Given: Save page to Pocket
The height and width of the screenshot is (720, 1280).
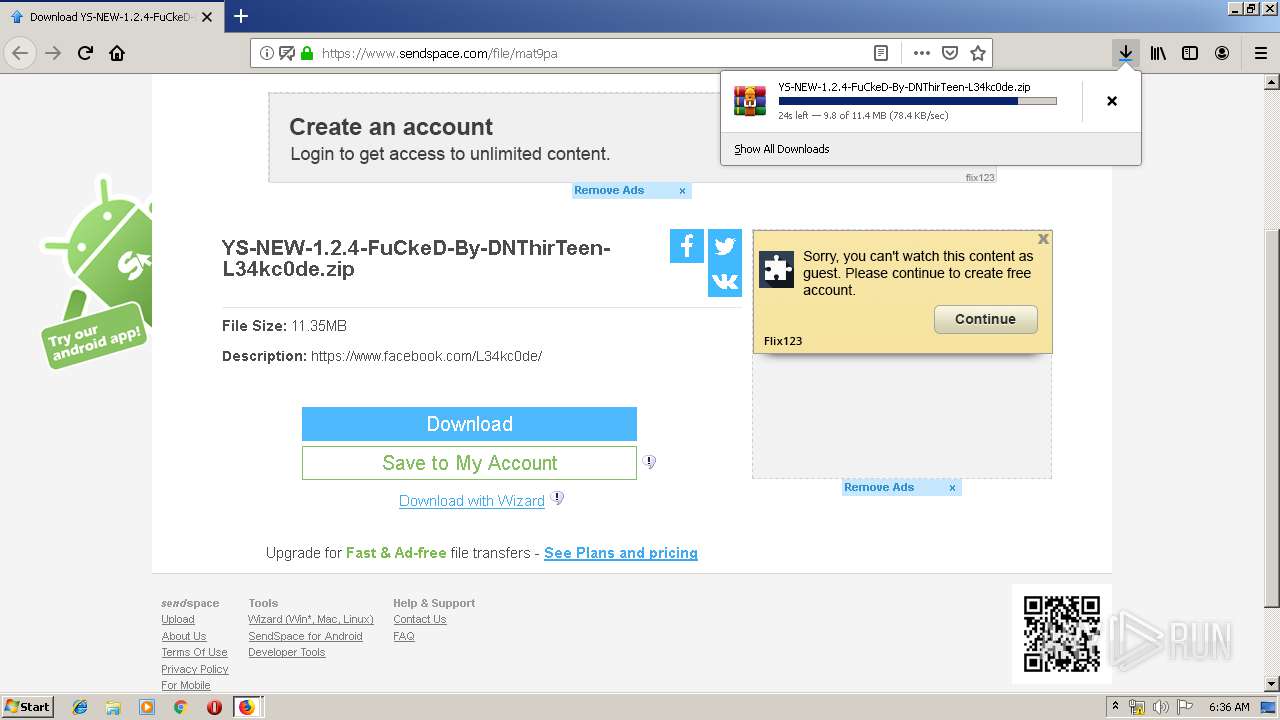Looking at the screenshot, I should click(x=950, y=53).
